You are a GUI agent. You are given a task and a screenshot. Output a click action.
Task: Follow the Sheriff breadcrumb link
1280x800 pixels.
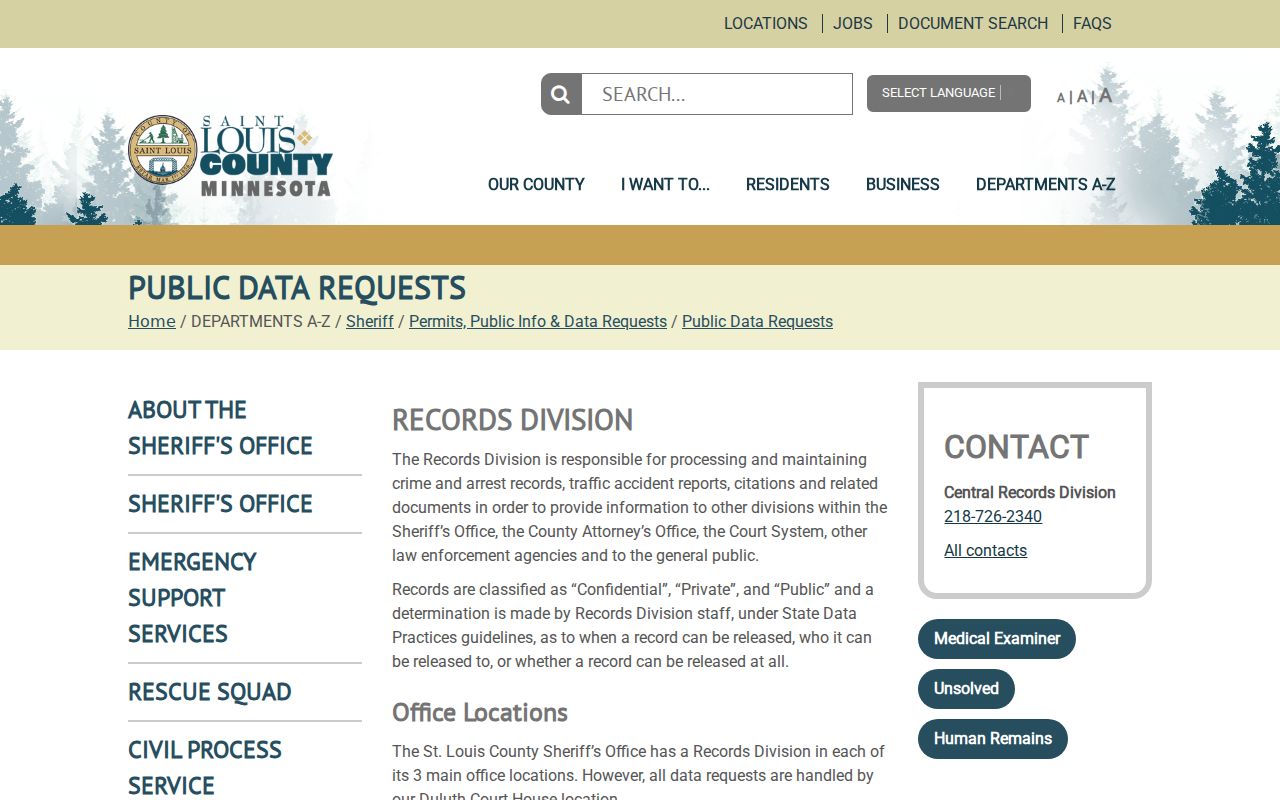(370, 321)
